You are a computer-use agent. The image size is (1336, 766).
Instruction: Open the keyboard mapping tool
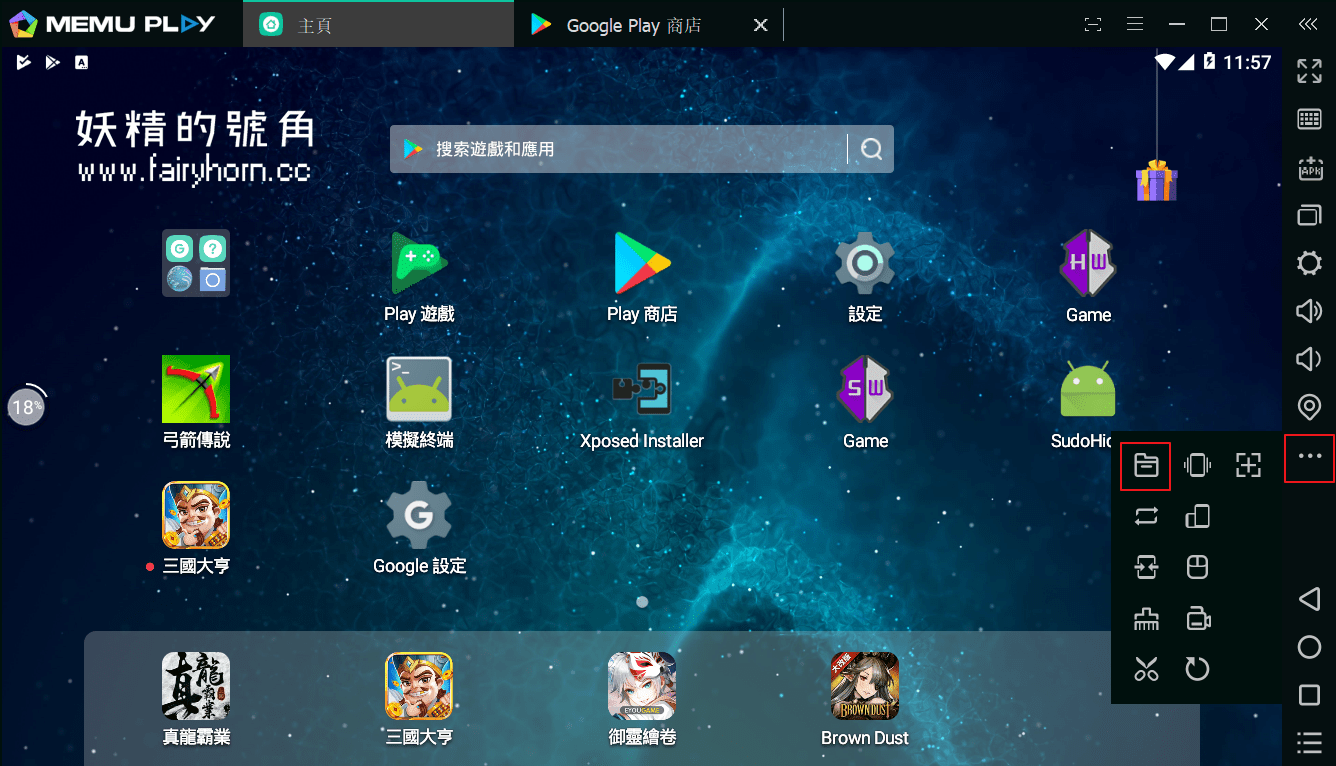1309,119
